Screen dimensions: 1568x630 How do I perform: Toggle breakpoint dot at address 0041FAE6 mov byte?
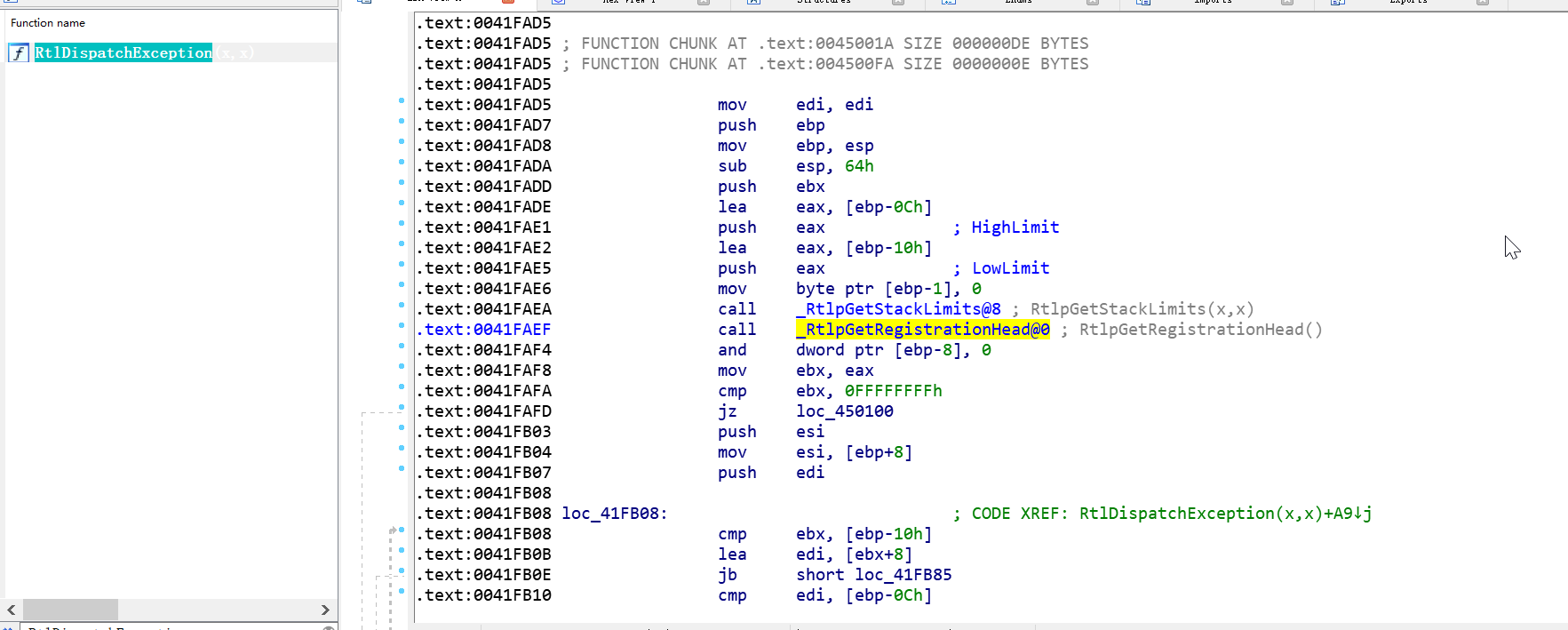tap(402, 284)
